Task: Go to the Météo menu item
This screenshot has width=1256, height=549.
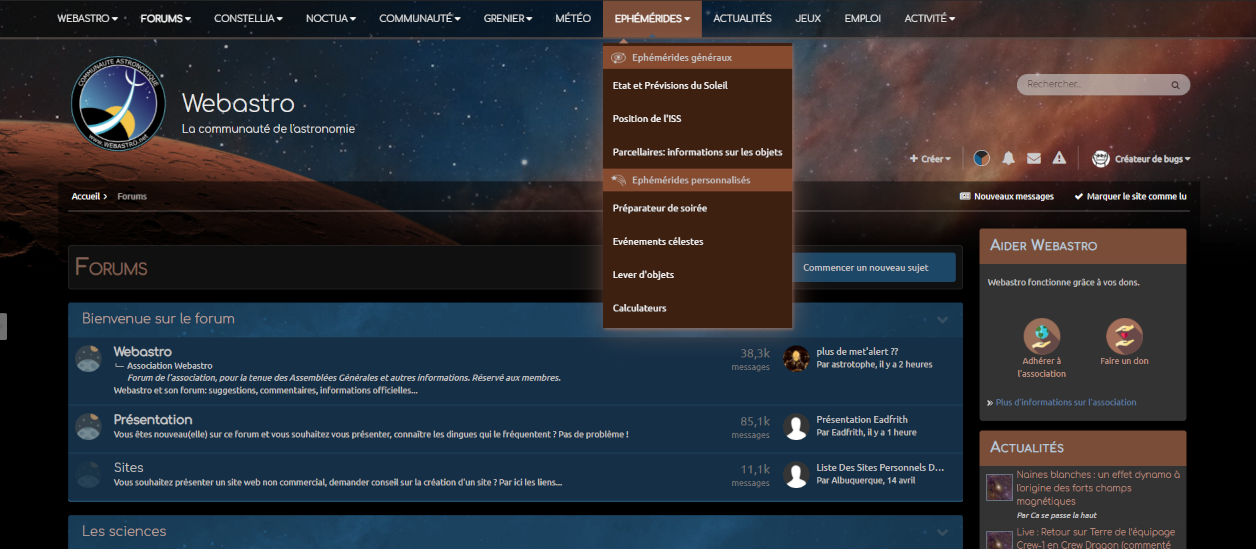Action: click(573, 18)
